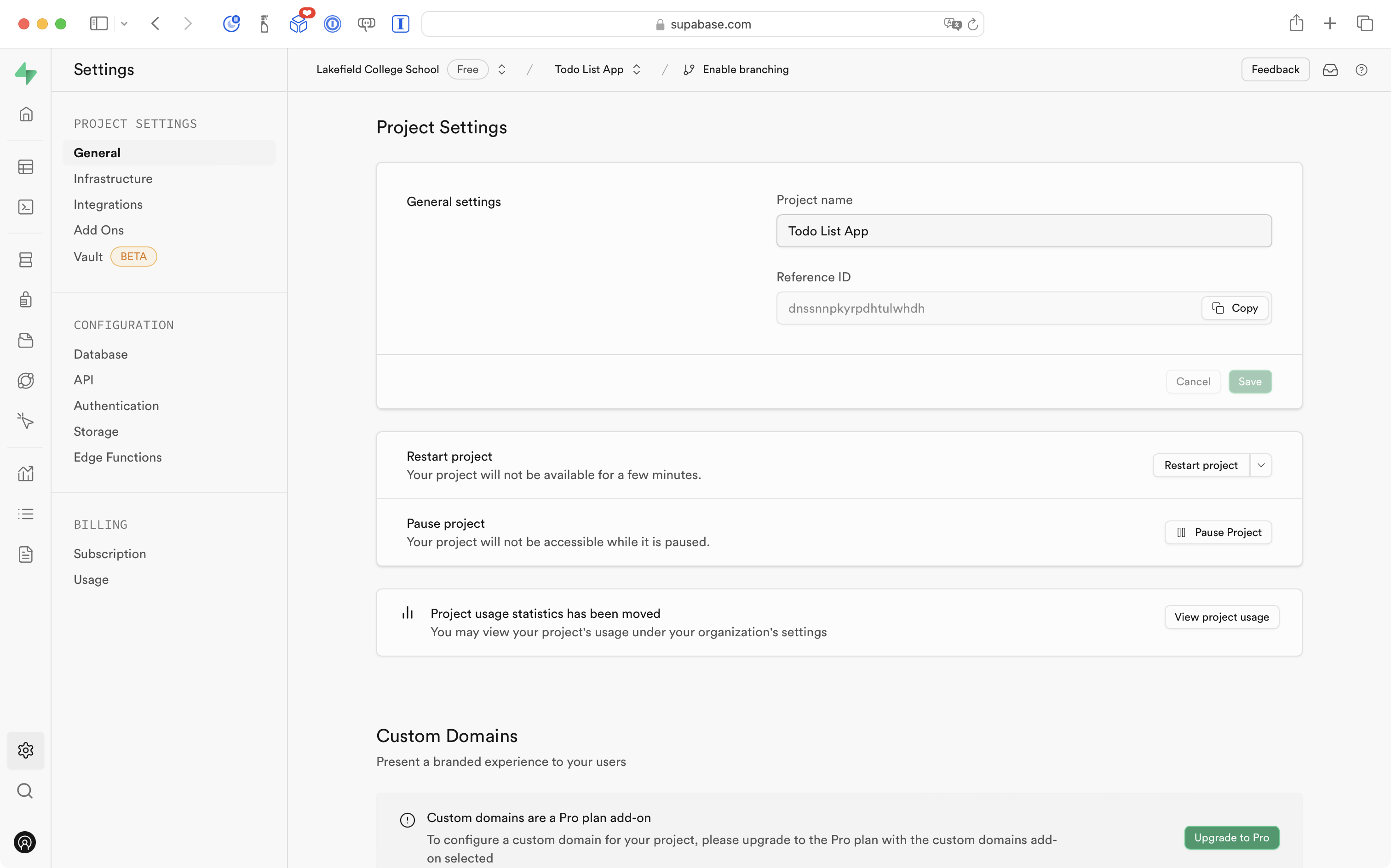Open the notifications inbox icon
The height and width of the screenshot is (868, 1391).
click(1331, 69)
